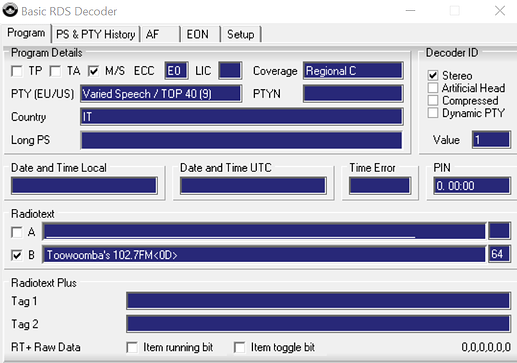
Task: Enable the Compressed checkbox
Action: [433, 100]
